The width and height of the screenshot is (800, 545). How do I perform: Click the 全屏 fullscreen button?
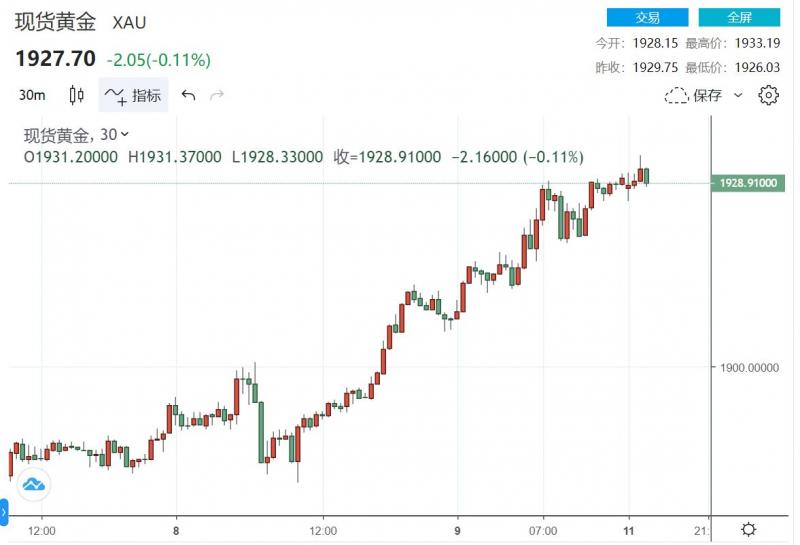pos(739,17)
